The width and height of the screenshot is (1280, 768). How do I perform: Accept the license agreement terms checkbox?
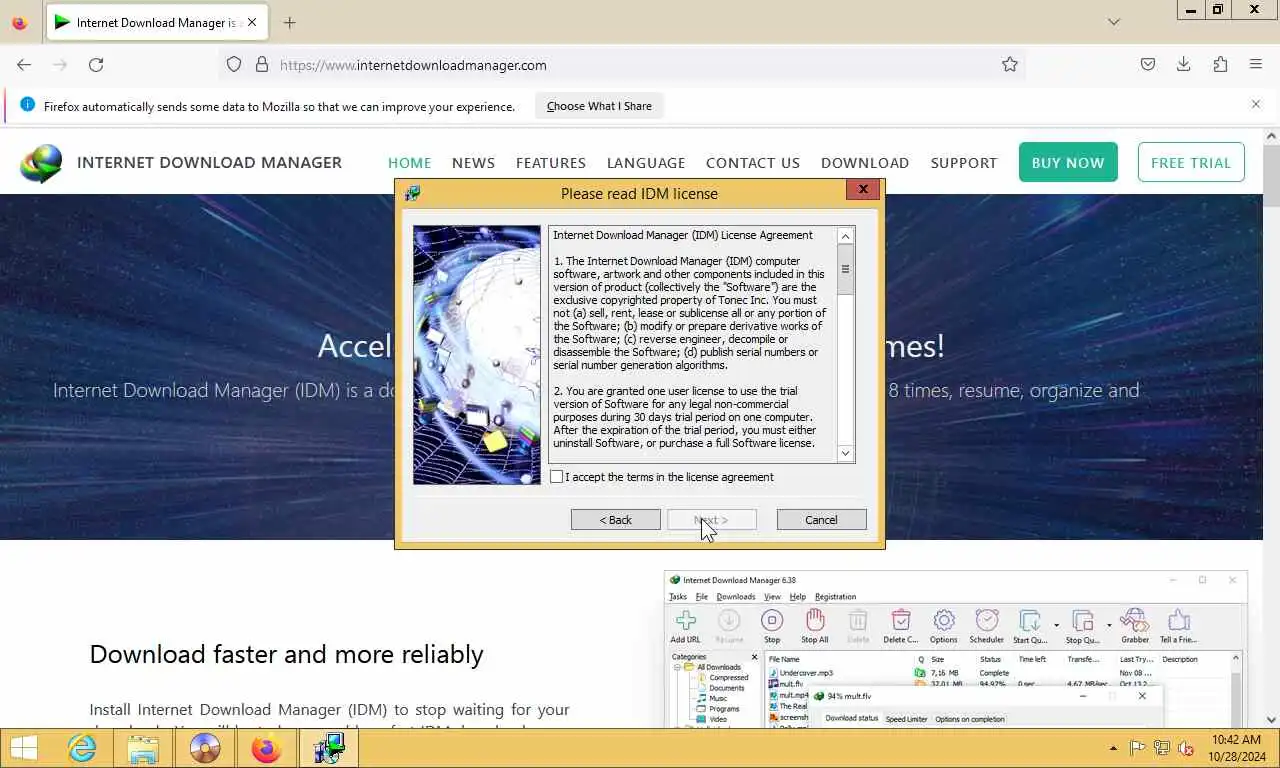tap(557, 477)
